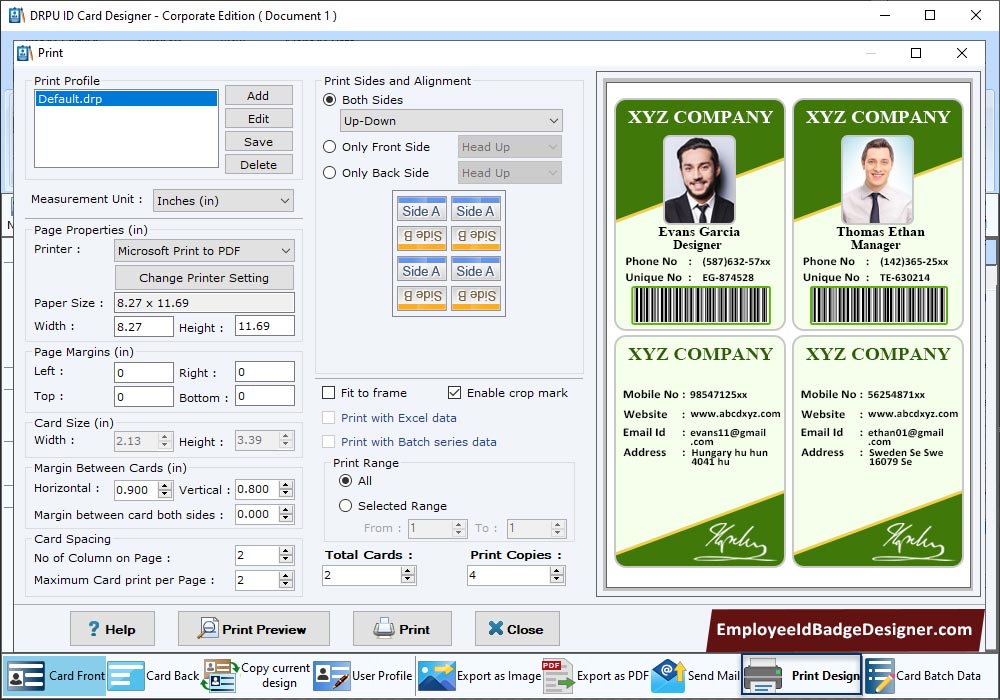
Task: Open Only Front Side Head Up dropdown
Action: pos(510,147)
